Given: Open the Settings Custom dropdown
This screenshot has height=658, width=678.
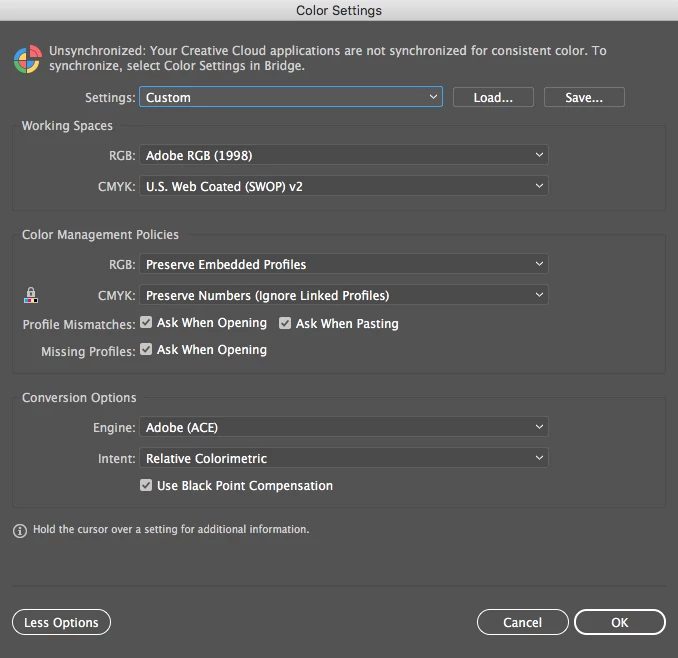Looking at the screenshot, I should pyautogui.click(x=291, y=97).
